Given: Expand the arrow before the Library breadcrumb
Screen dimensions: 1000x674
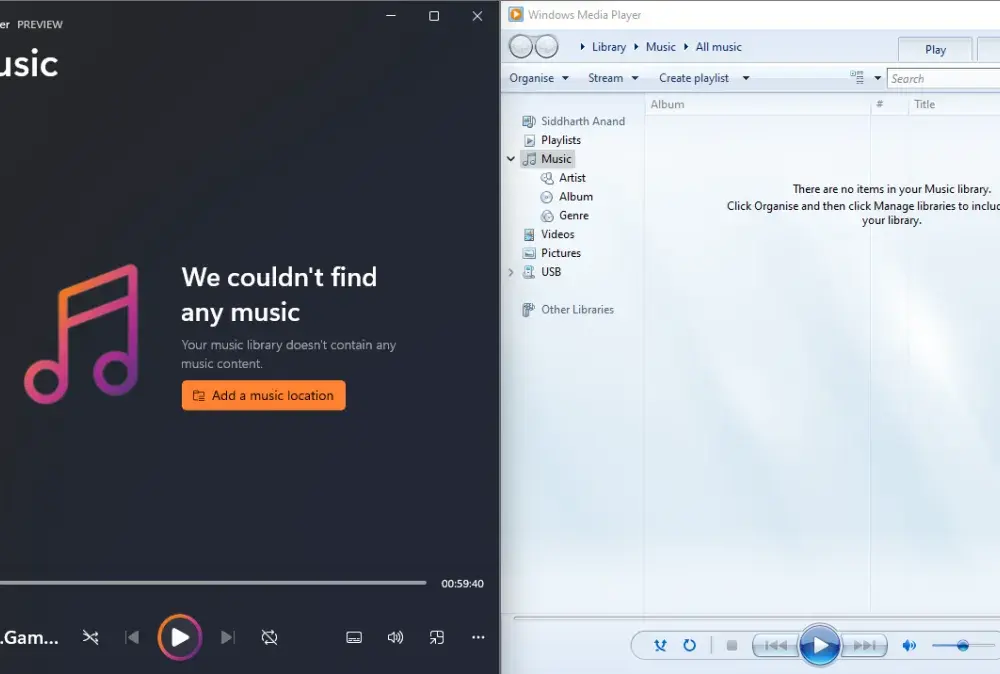Looking at the screenshot, I should pyautogui.click(x=582, y=47).
